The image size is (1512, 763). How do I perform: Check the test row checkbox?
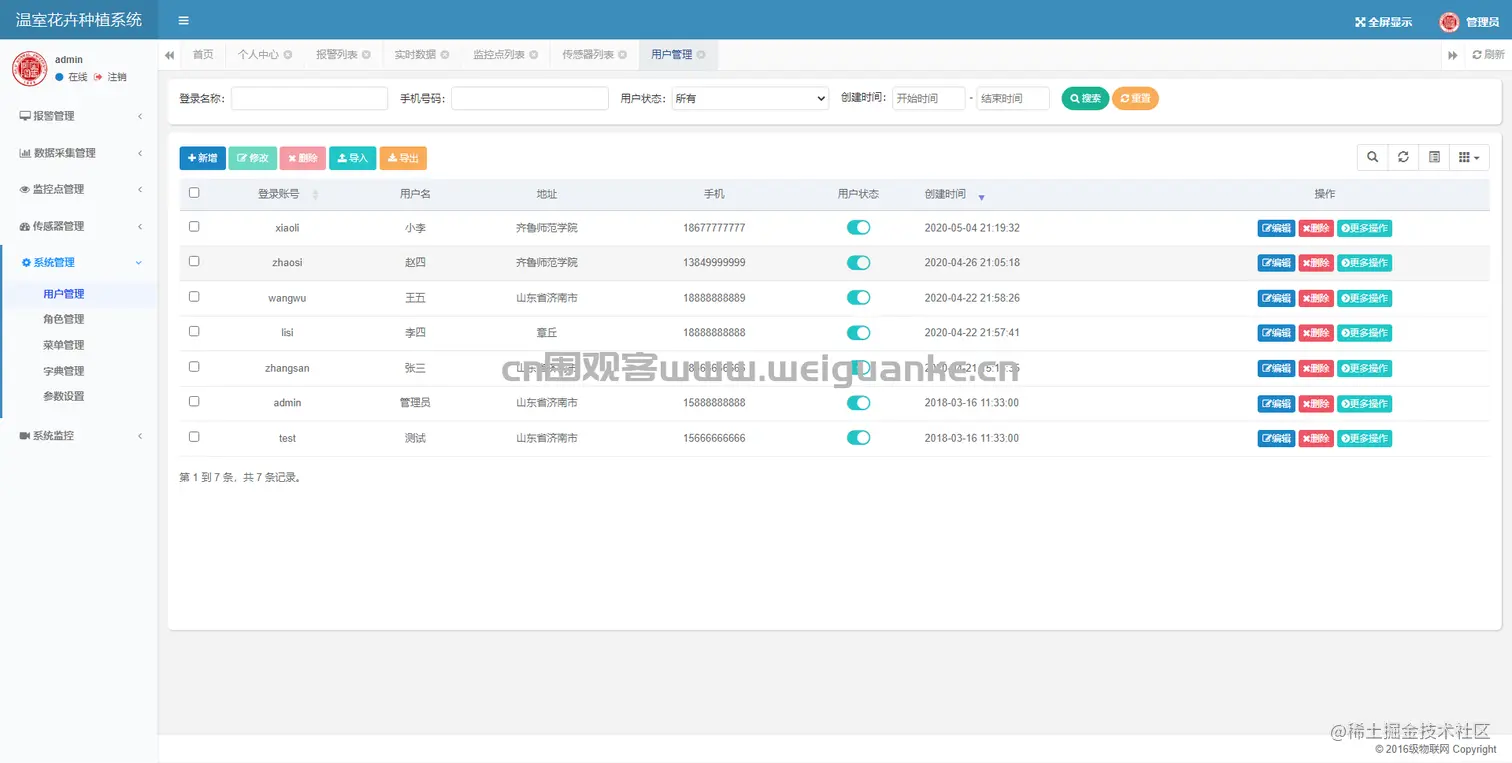pyautogui.click(x=194, y=437)
